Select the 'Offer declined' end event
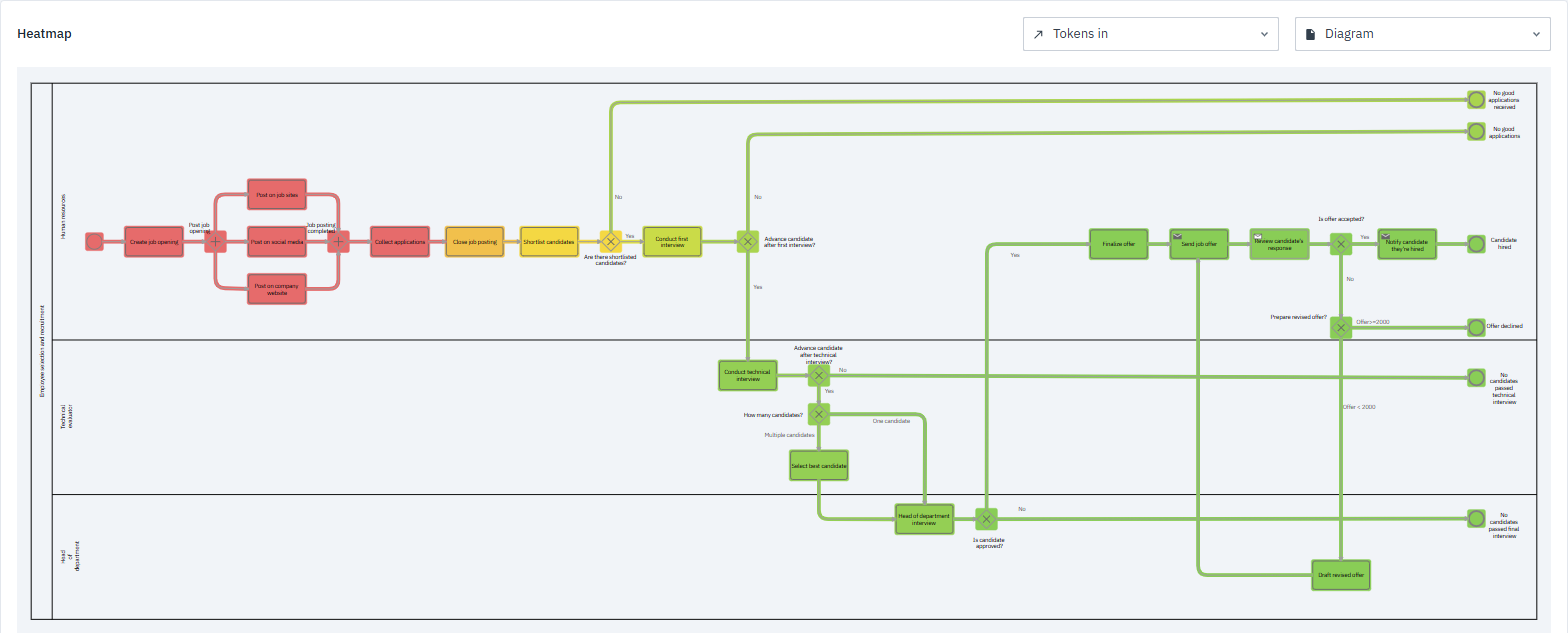 pyautogui.click(x=1476, y=327)
